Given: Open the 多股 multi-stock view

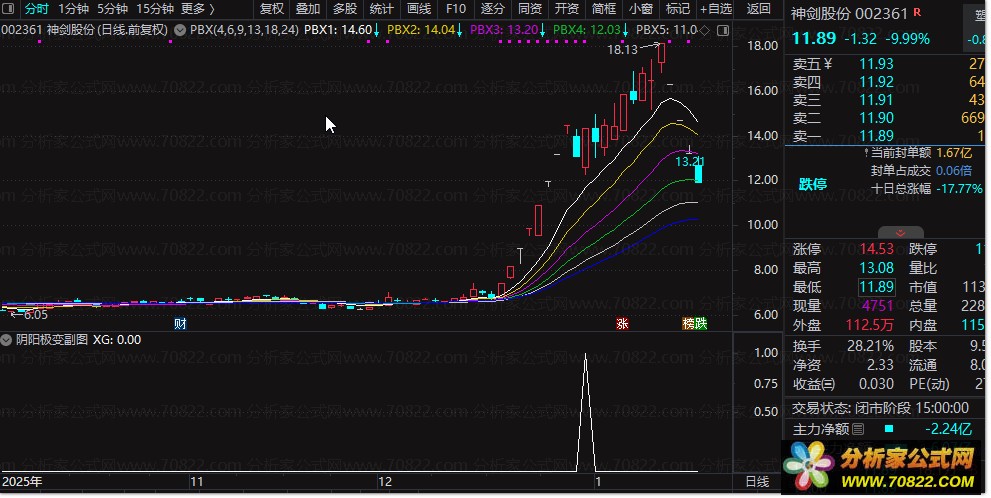Looking at the screenshot, I should tap(345, 9).
